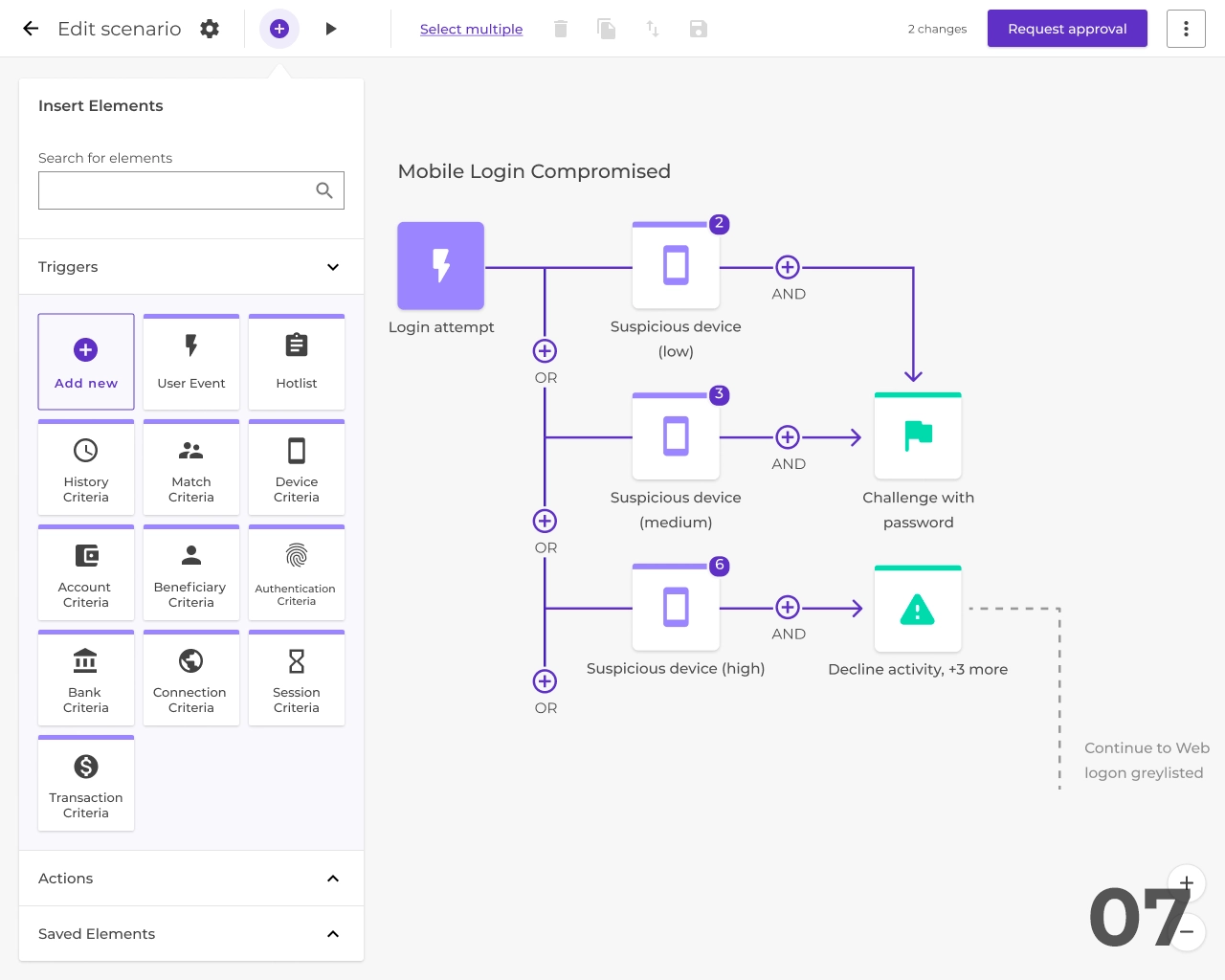Add OR branch below Login attempt

pos(545,351)
